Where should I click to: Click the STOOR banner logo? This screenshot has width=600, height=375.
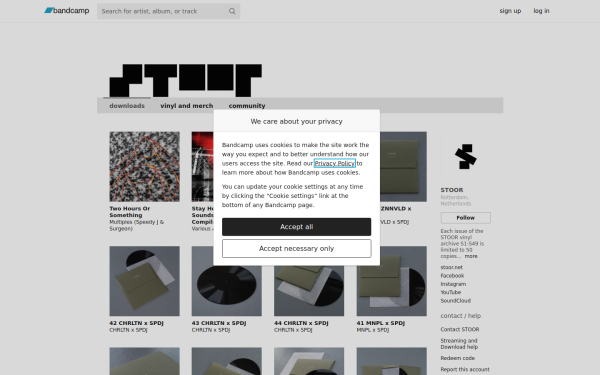pos(186,80)
